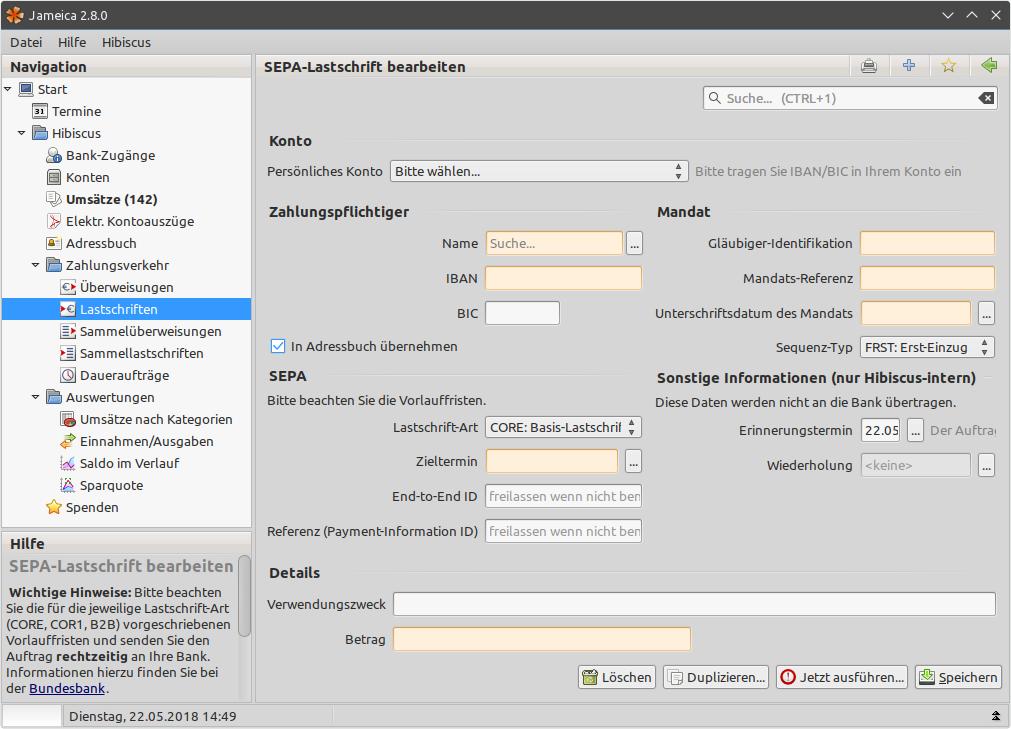Screen dimensions: 1011x729
Task: Clear the search field with the X icon
Action: 986,98
